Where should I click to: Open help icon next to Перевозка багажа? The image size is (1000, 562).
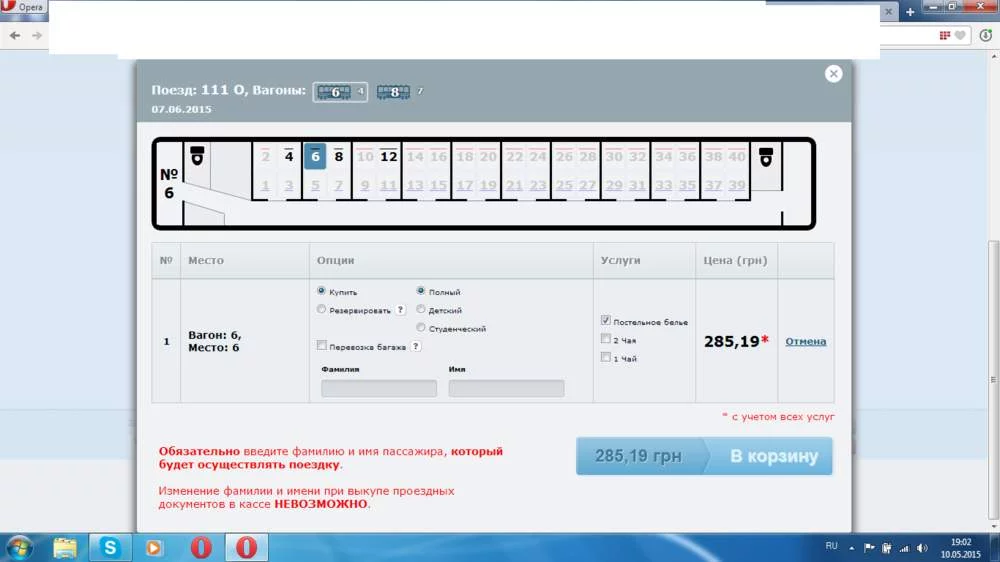415,346
